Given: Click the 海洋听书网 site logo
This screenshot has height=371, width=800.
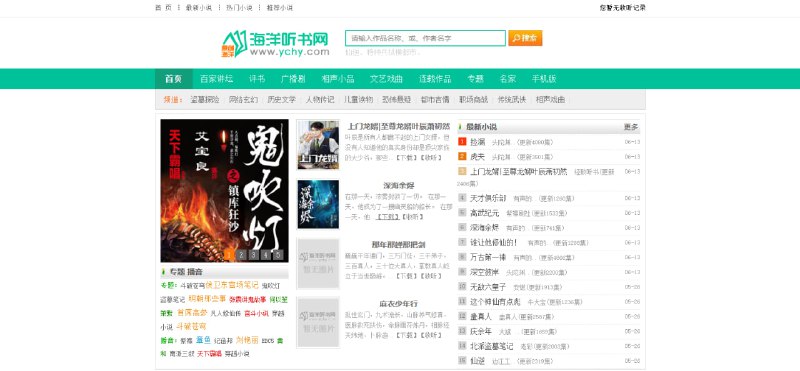Looking at the screenshot, I should (275, 44).
